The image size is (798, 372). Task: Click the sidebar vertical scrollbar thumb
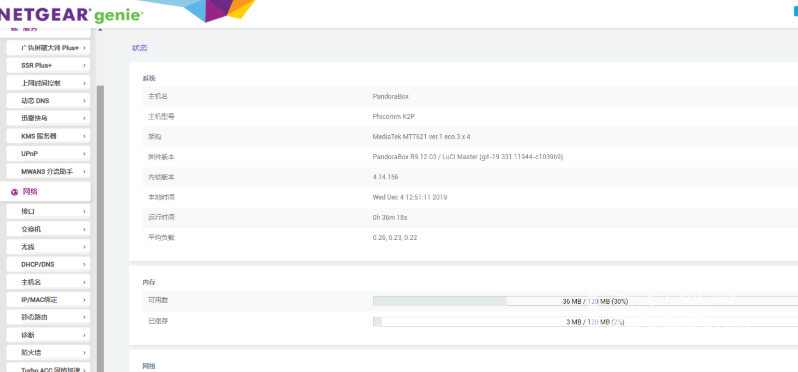(x=100, y=228)
